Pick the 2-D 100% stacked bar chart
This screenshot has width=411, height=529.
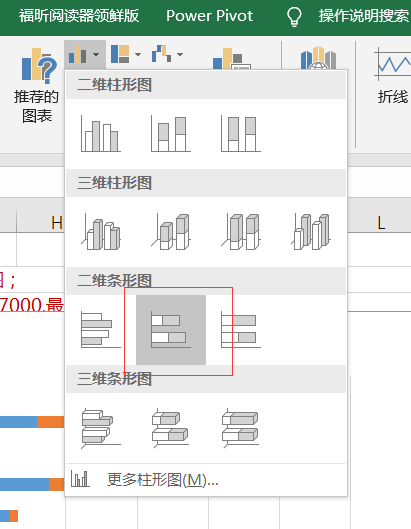click(241, 330)
